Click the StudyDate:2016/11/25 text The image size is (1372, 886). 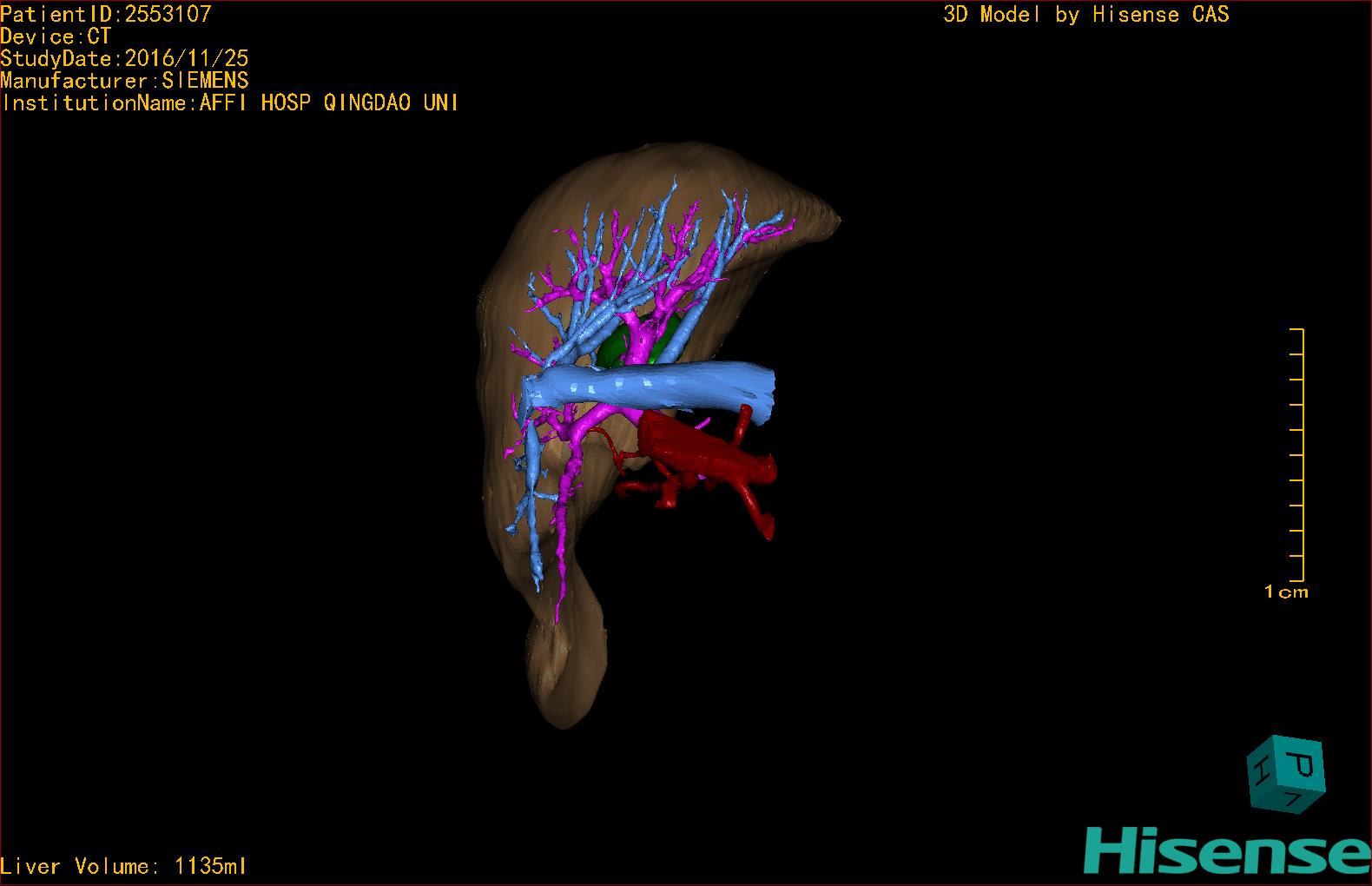click(x=125, y=58)
